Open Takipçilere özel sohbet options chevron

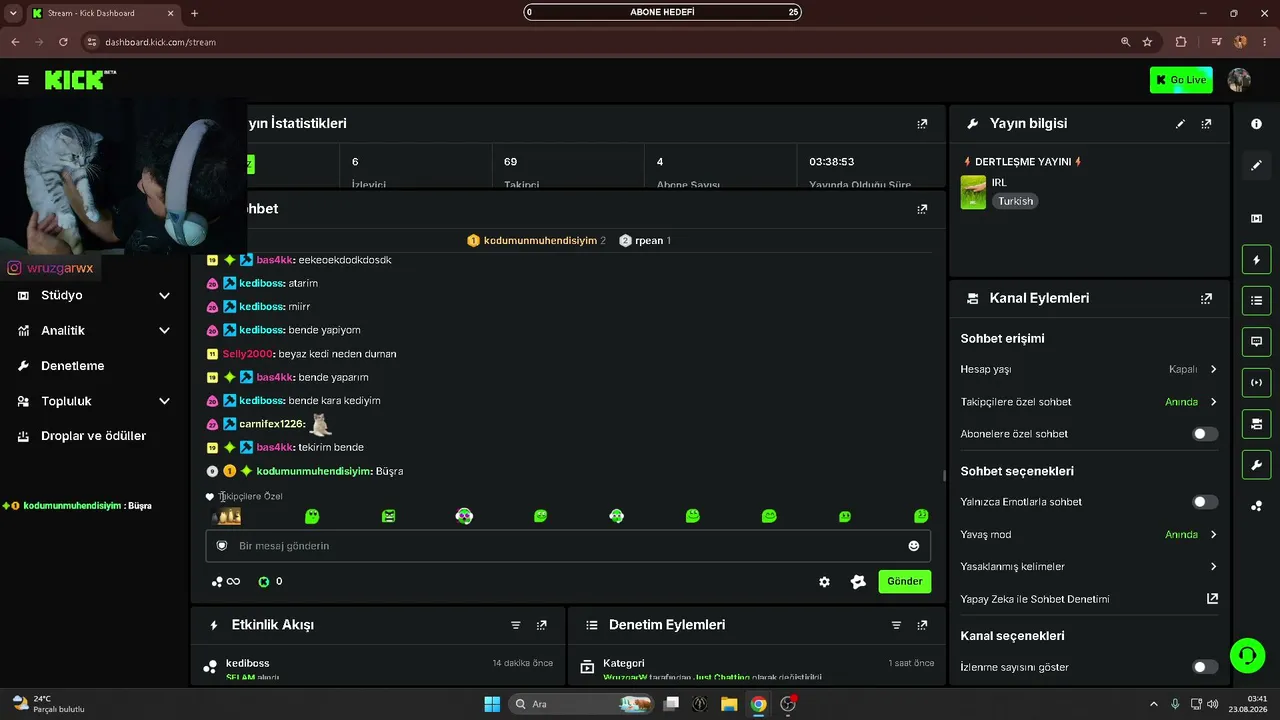pyautogui.click(x=1213, y=402)
